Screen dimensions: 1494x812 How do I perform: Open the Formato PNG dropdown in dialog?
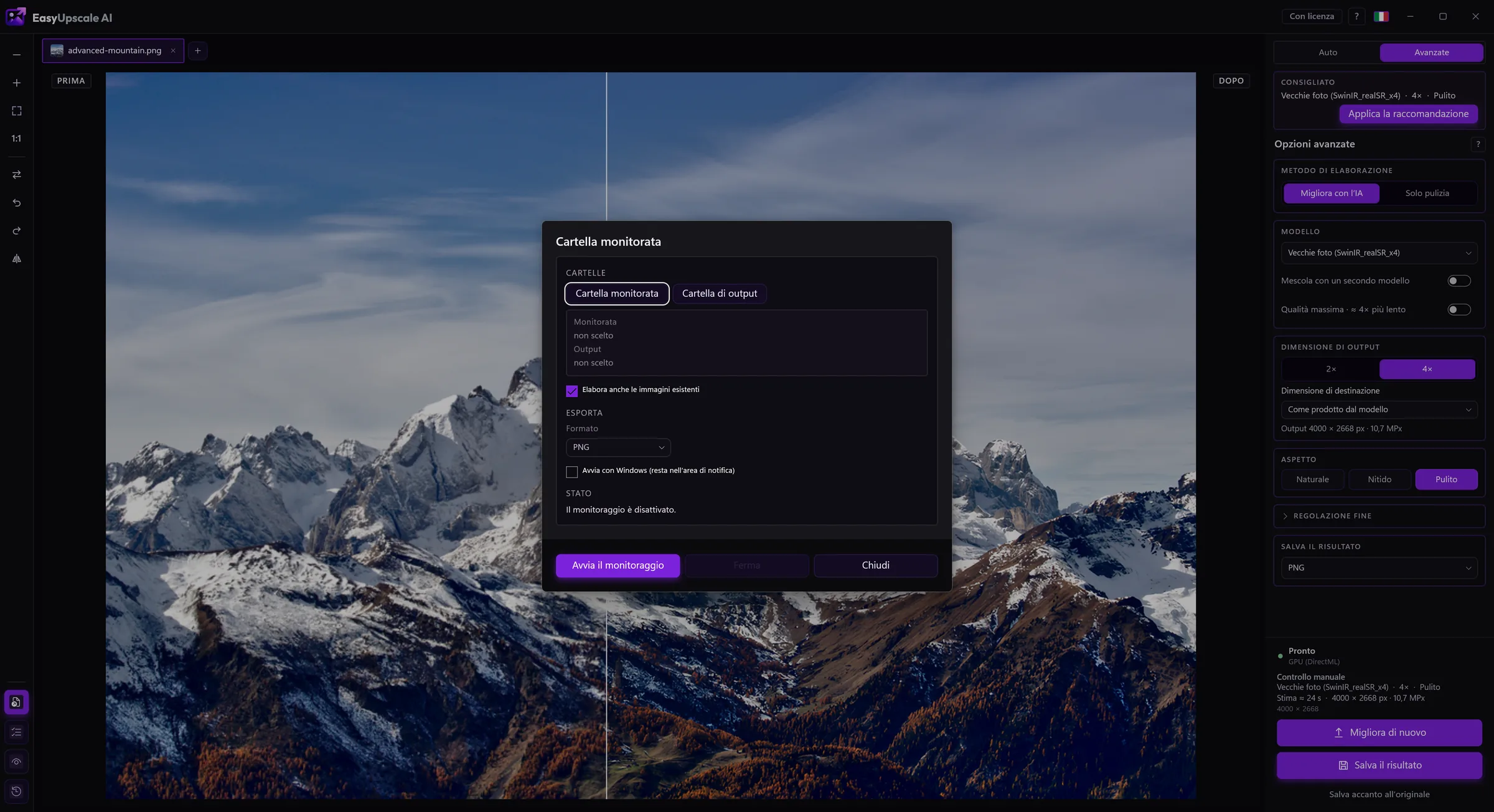618,447
